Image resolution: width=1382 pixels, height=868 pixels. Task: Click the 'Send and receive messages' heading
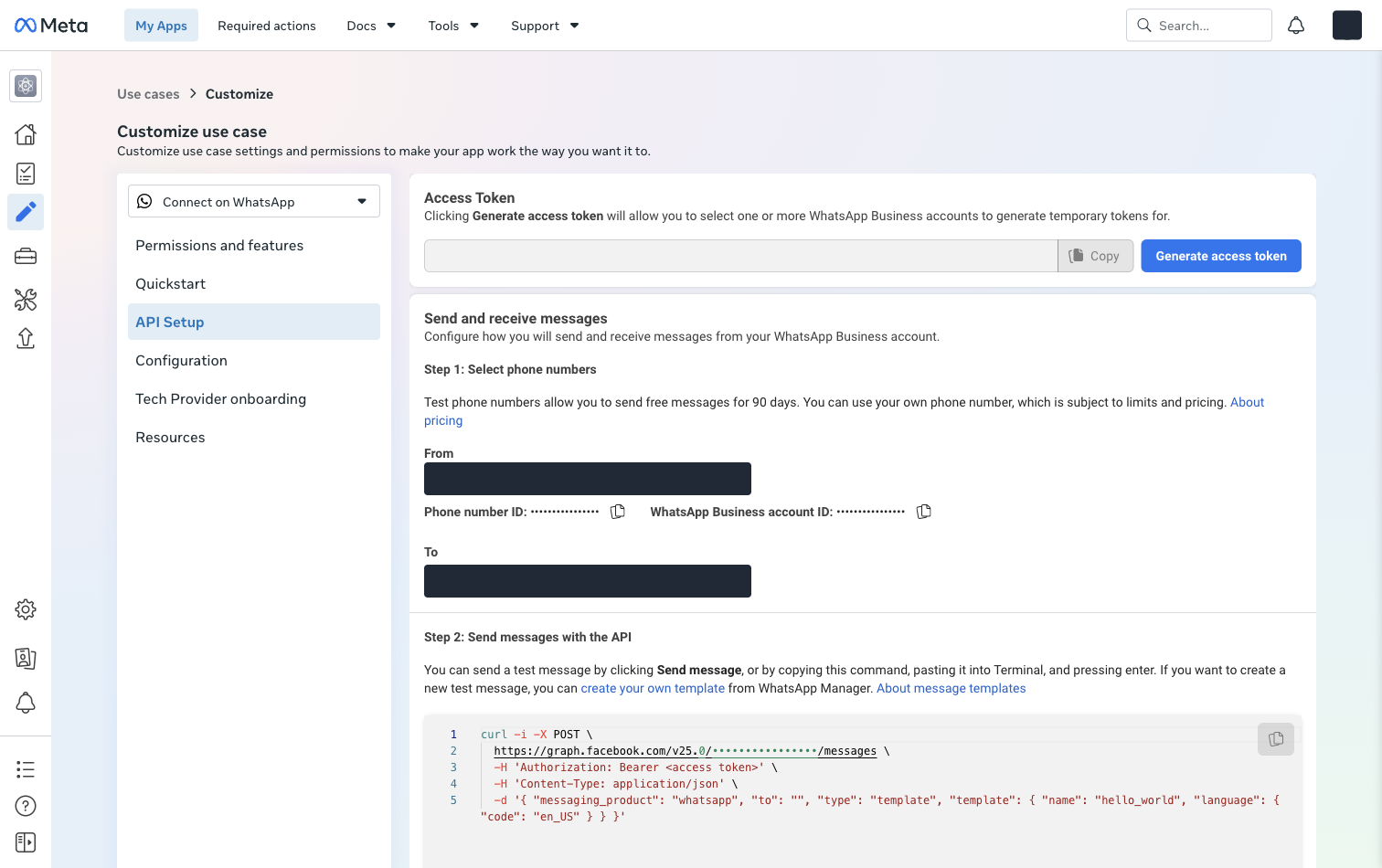tap(516, 318)
